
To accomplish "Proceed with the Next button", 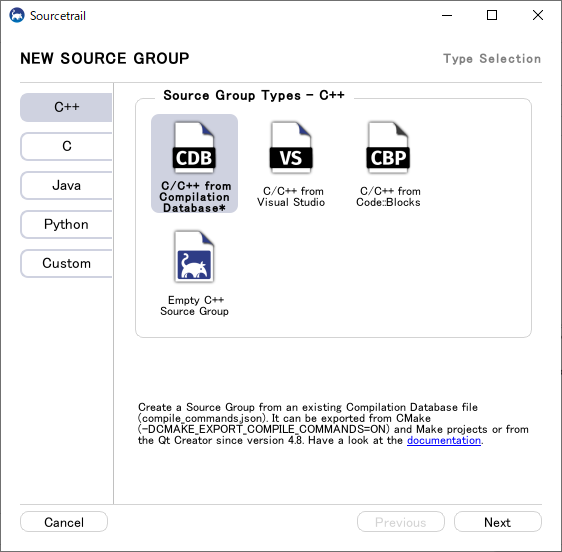I will (497, 522).
